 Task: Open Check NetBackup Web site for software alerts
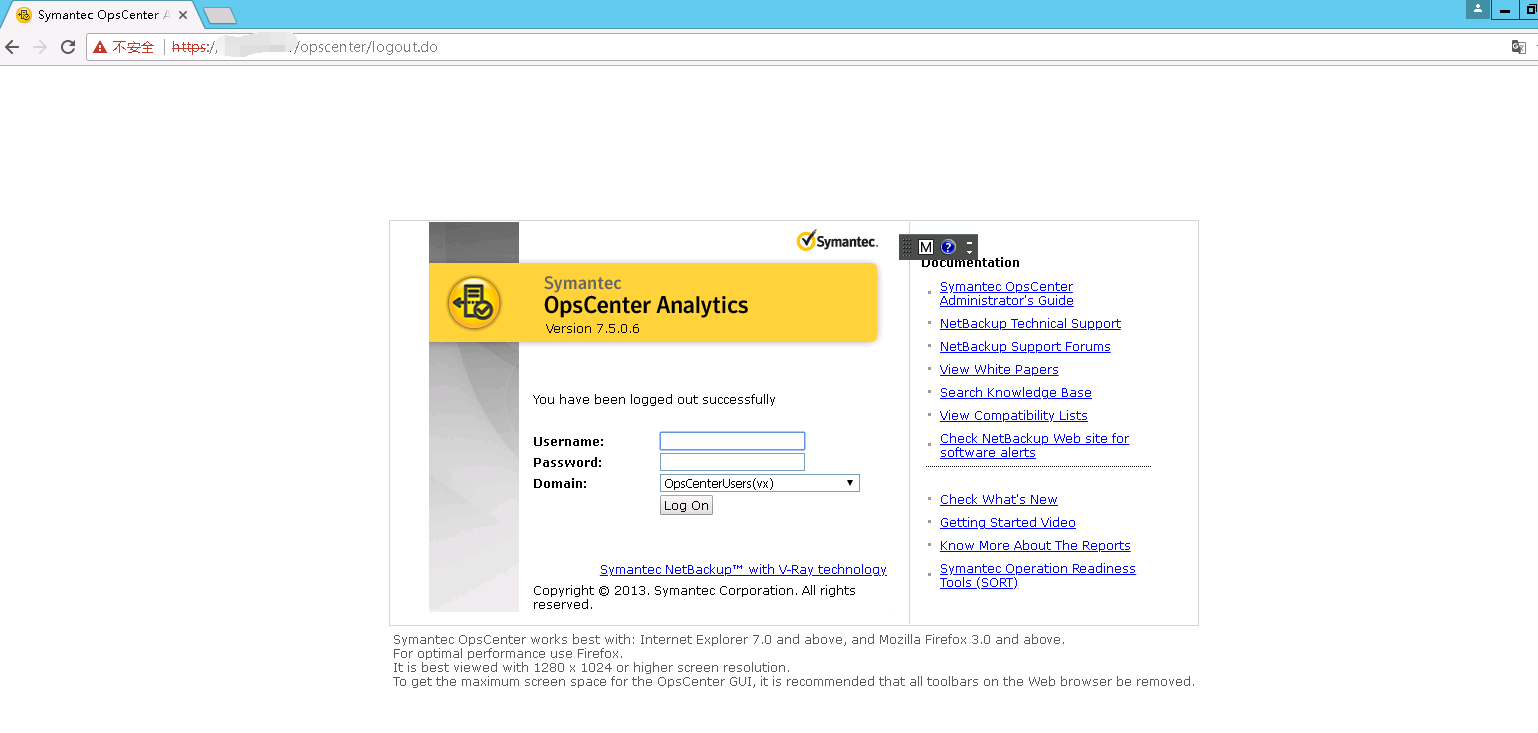pos(1034,445)
